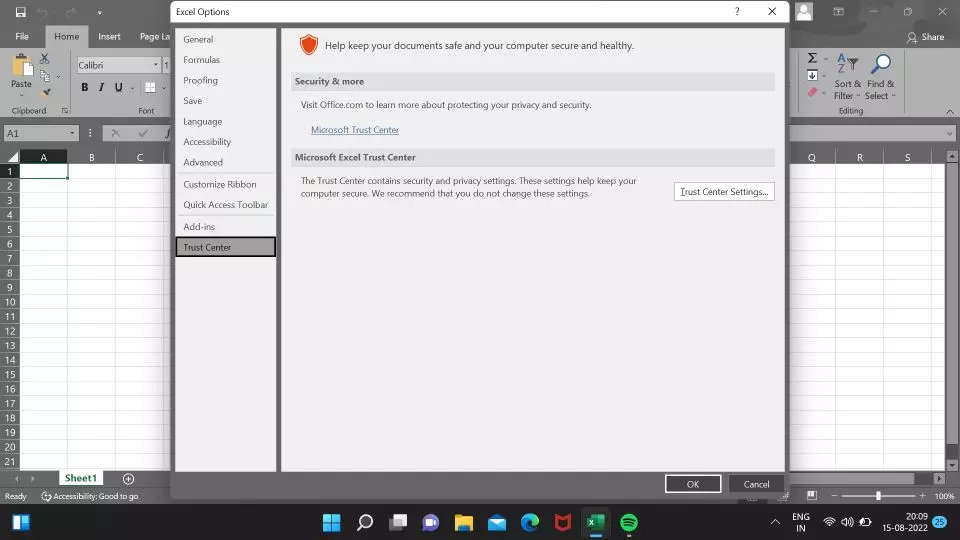The width and height of the screenshot is (960, 540).
Task: Click the Save icon in Excel title bar
Action: pos(20,12)
